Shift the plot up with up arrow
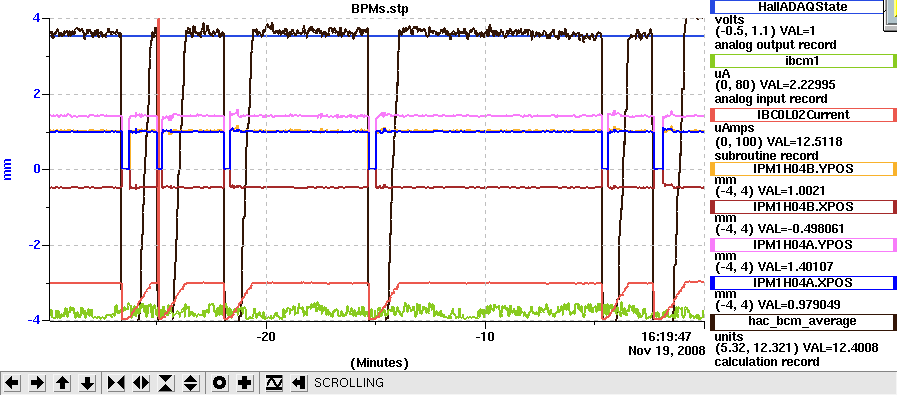The width and height of the screenshot is (897, 395). pos(62,383)
